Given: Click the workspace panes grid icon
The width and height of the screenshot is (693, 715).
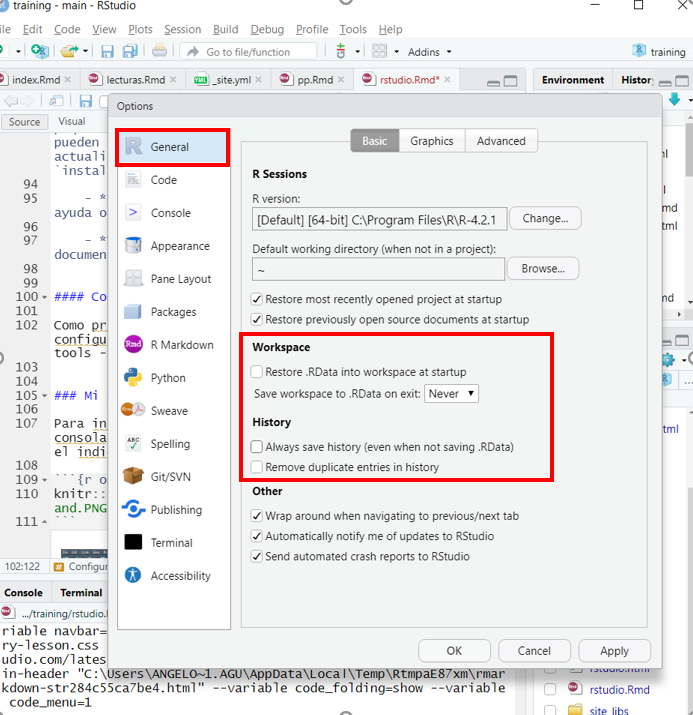Looking at the screenshot, I should pyautogui.click(x=379, y=51).
